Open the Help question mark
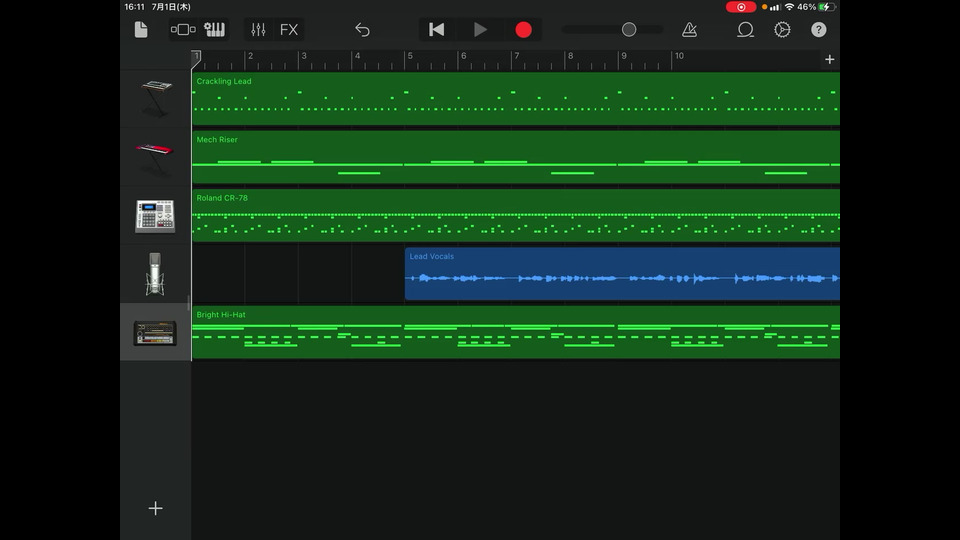This screenshot has width=960, height=540. click(819, 29)
